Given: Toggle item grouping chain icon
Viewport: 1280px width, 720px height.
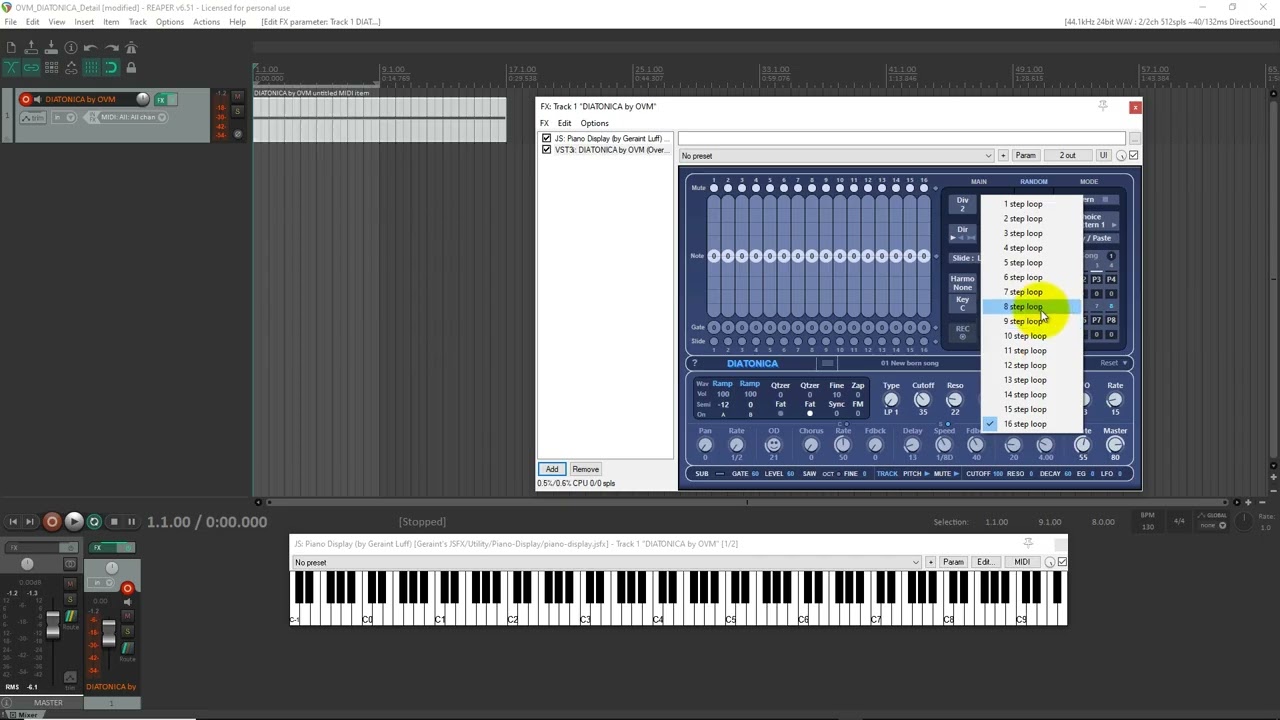Looking at the screenshot, I should click(31, 67).
